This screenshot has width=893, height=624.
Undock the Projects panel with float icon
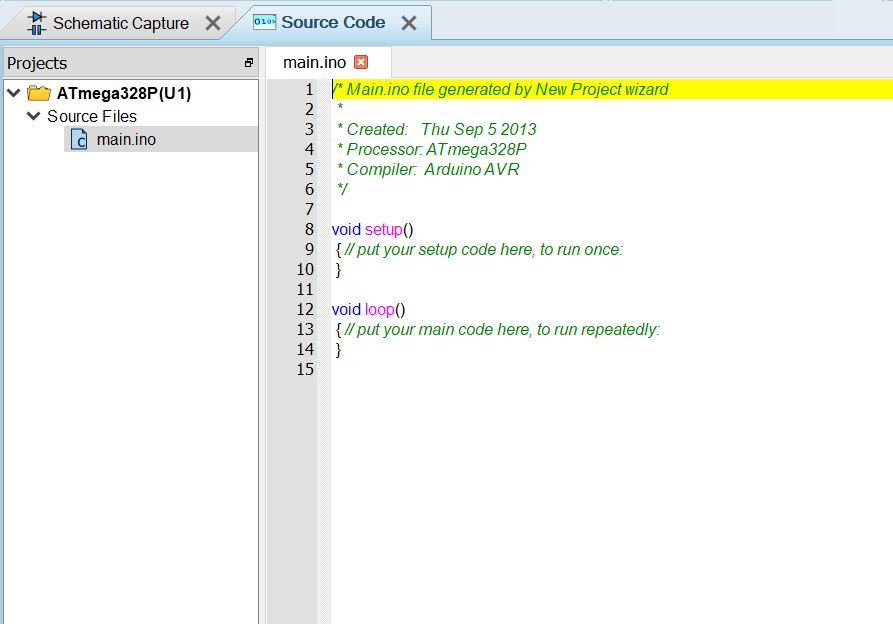(x=249, y=63)
